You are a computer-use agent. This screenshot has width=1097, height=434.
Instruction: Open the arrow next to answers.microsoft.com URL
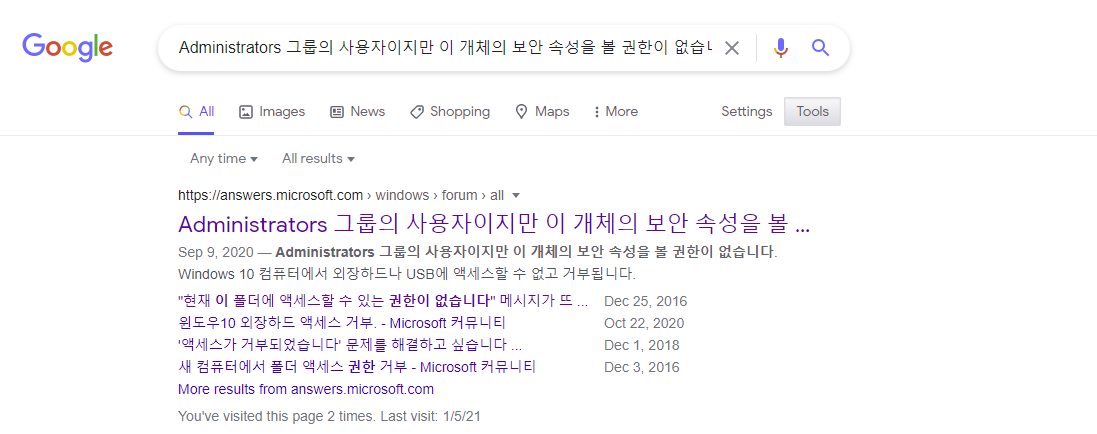[x=516, y=195]
